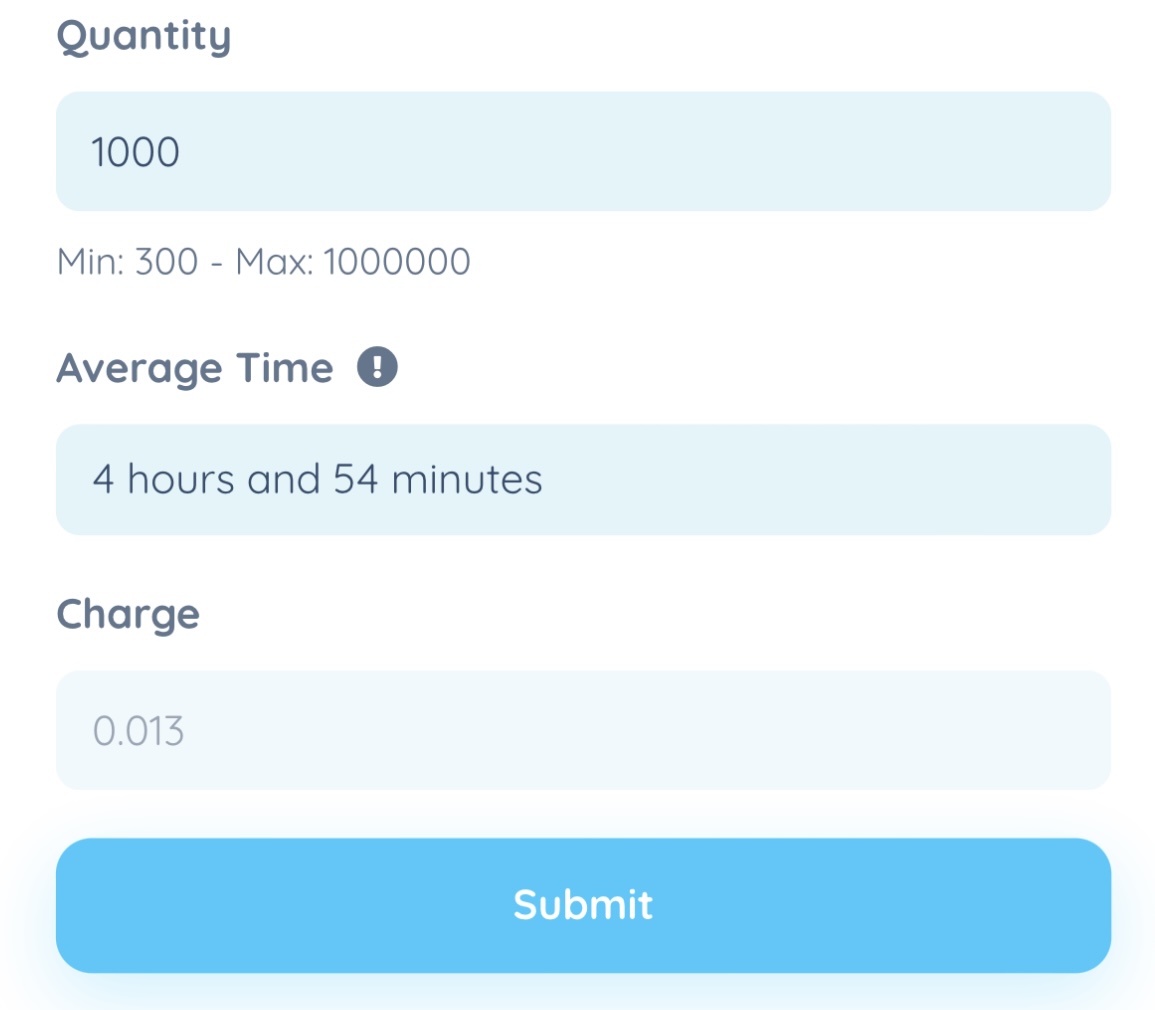
Task: Click the Min 300 Max 1000000 hint text
Action: pos(264,262)
